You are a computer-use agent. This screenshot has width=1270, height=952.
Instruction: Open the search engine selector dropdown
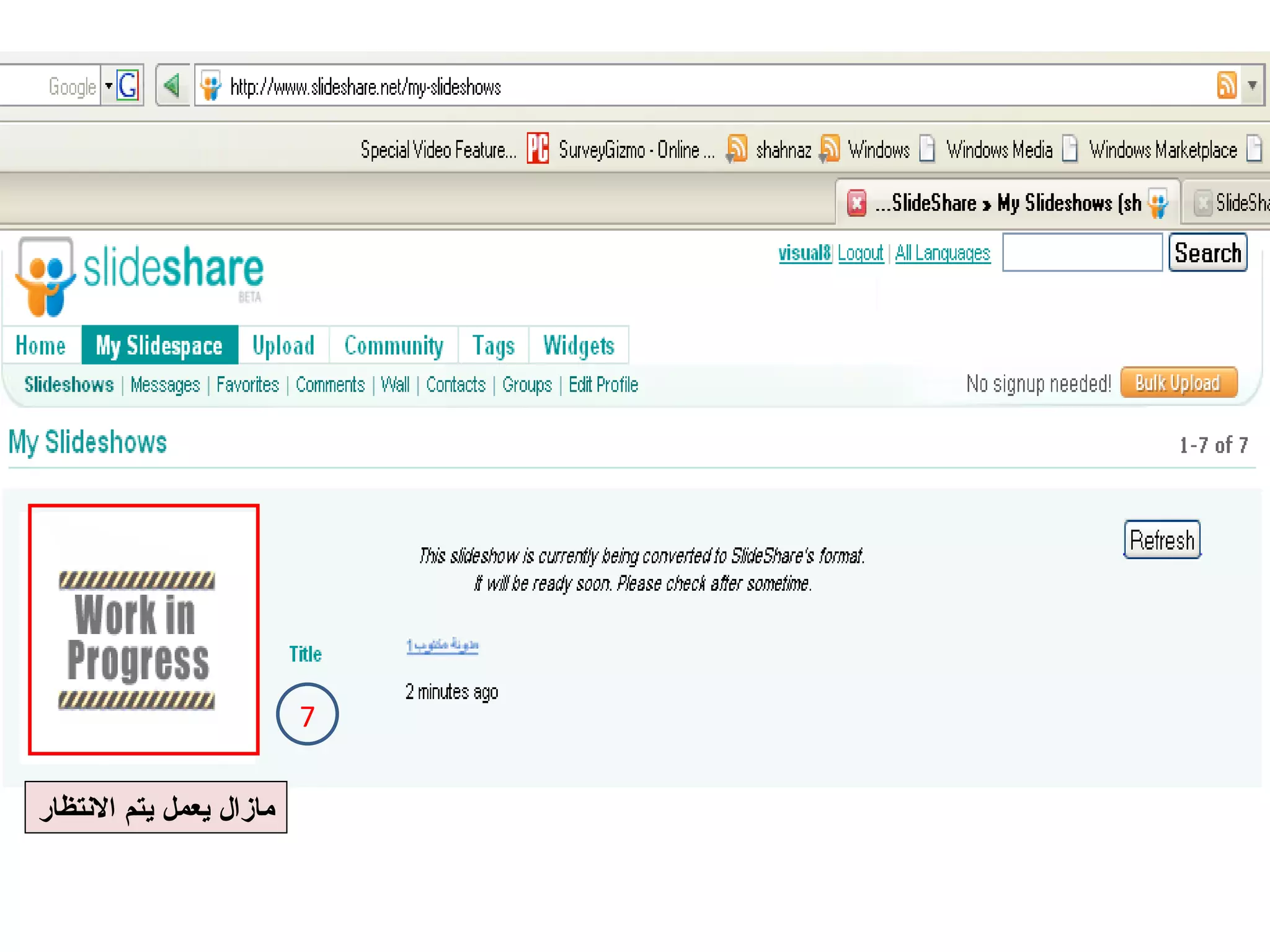(x=109, y=86)
